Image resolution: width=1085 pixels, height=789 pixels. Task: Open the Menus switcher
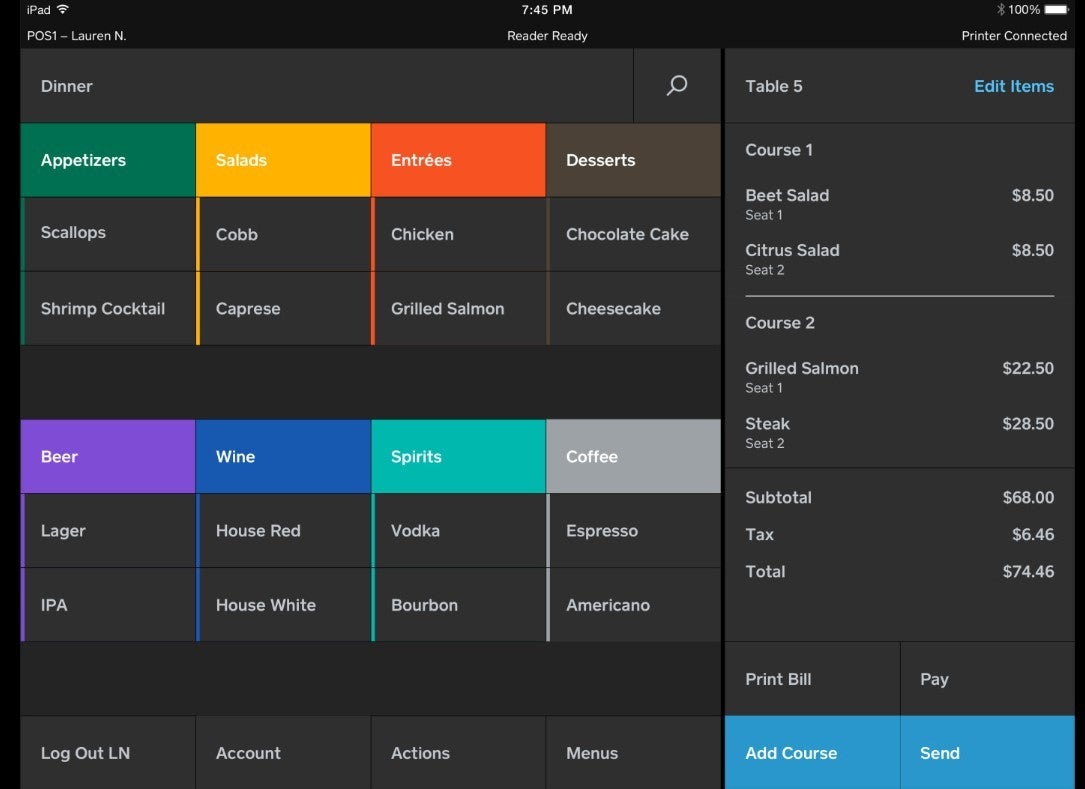633,753
